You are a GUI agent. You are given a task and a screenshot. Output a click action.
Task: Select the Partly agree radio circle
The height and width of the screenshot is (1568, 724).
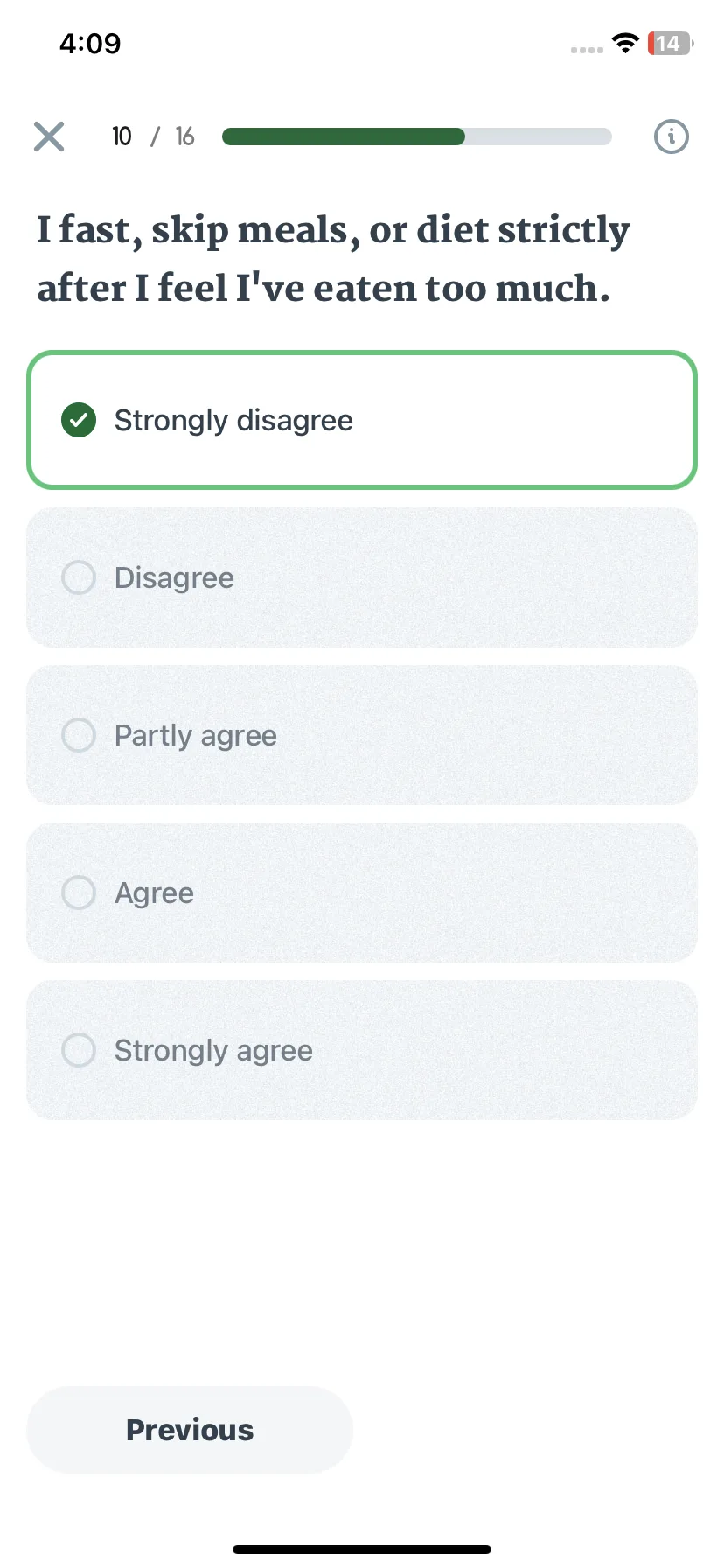[79, 735]
